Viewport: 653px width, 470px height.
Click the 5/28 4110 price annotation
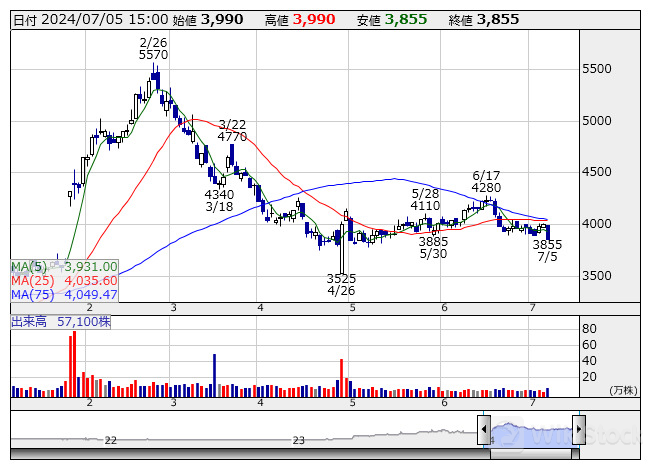point(426,199)
